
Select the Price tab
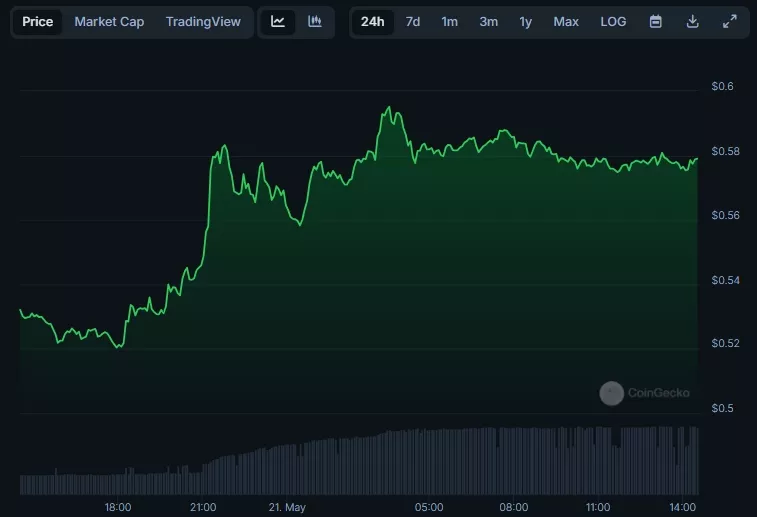coord(38,22)
